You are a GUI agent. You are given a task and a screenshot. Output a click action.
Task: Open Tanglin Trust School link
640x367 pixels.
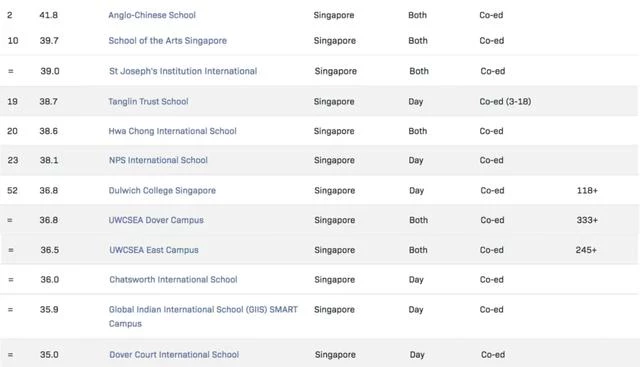(148, 101)
